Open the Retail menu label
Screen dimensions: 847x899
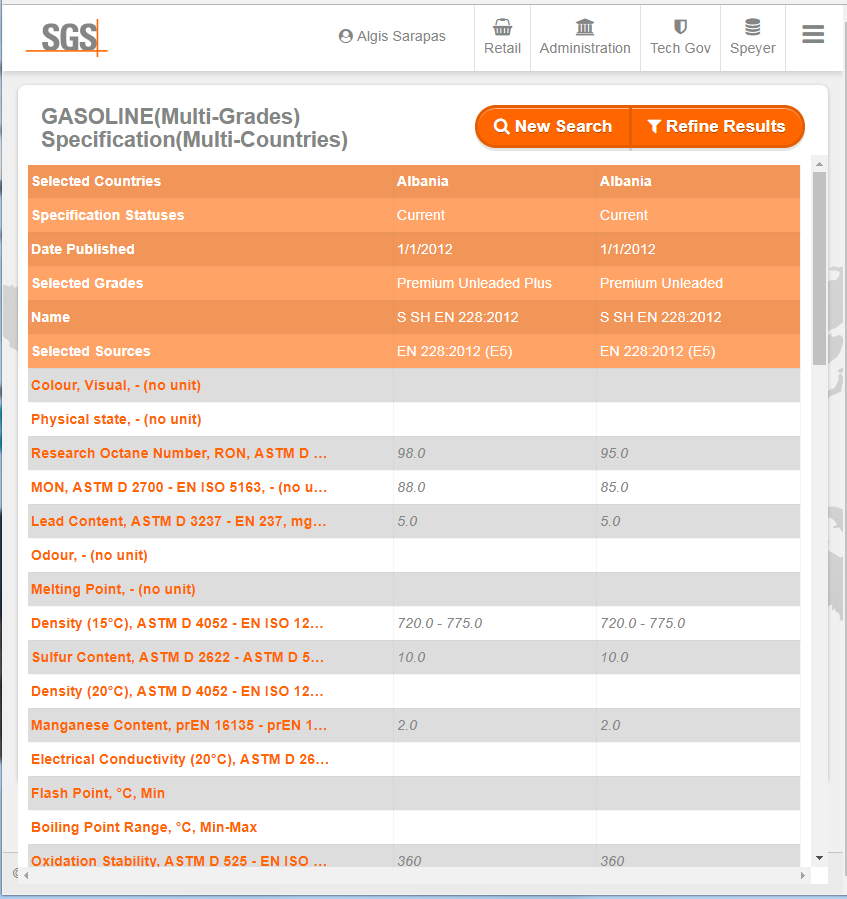pos(502,48)
